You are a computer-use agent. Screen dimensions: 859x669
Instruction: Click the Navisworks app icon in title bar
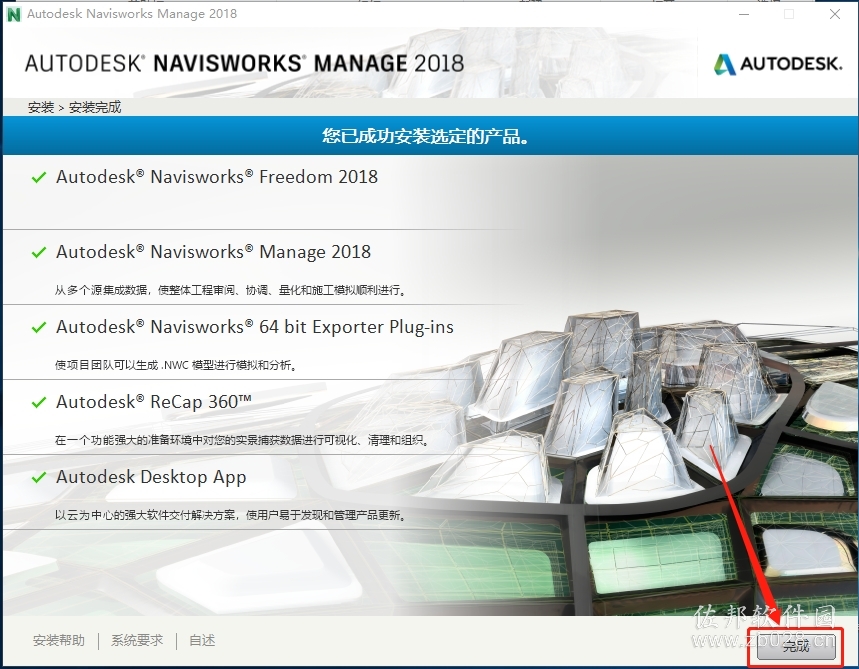tap(13, 14)
